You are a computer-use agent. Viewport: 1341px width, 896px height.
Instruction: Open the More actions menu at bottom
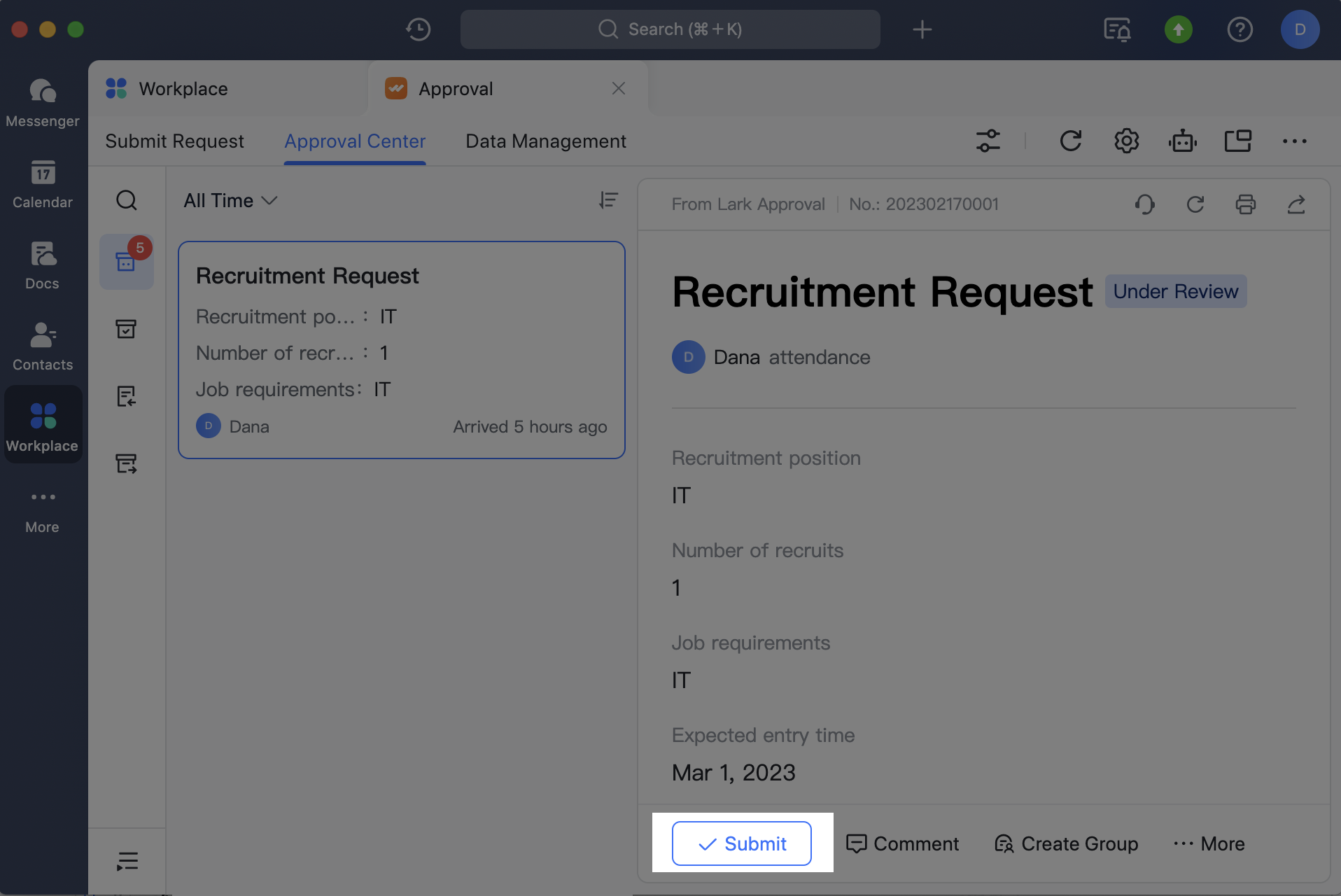[x=1209, y=843]
